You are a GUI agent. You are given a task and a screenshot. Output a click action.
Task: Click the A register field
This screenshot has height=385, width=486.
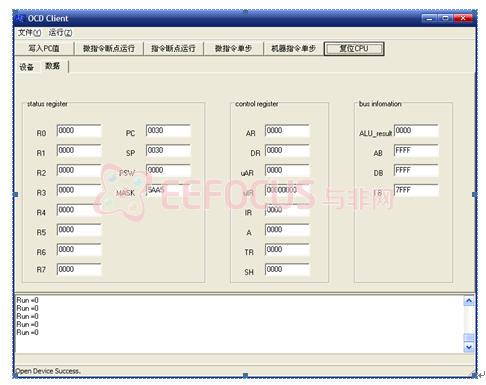pyautogui.click(x=287, y=230)
